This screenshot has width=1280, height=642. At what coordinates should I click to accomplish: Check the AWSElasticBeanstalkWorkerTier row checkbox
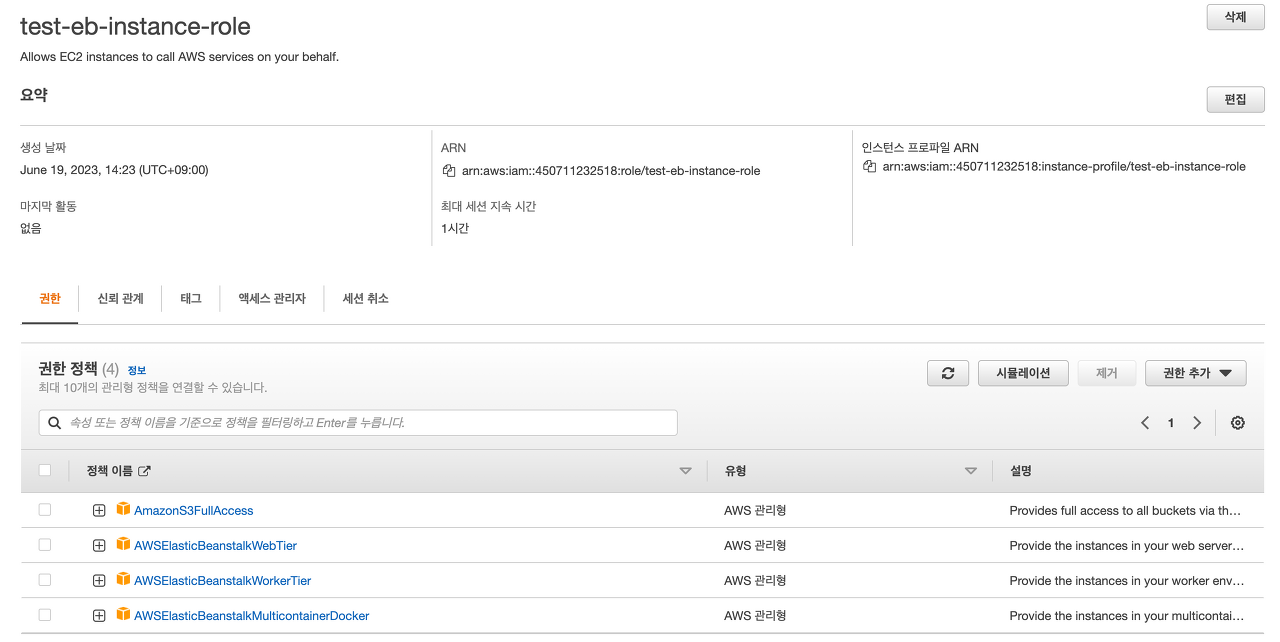44,580
